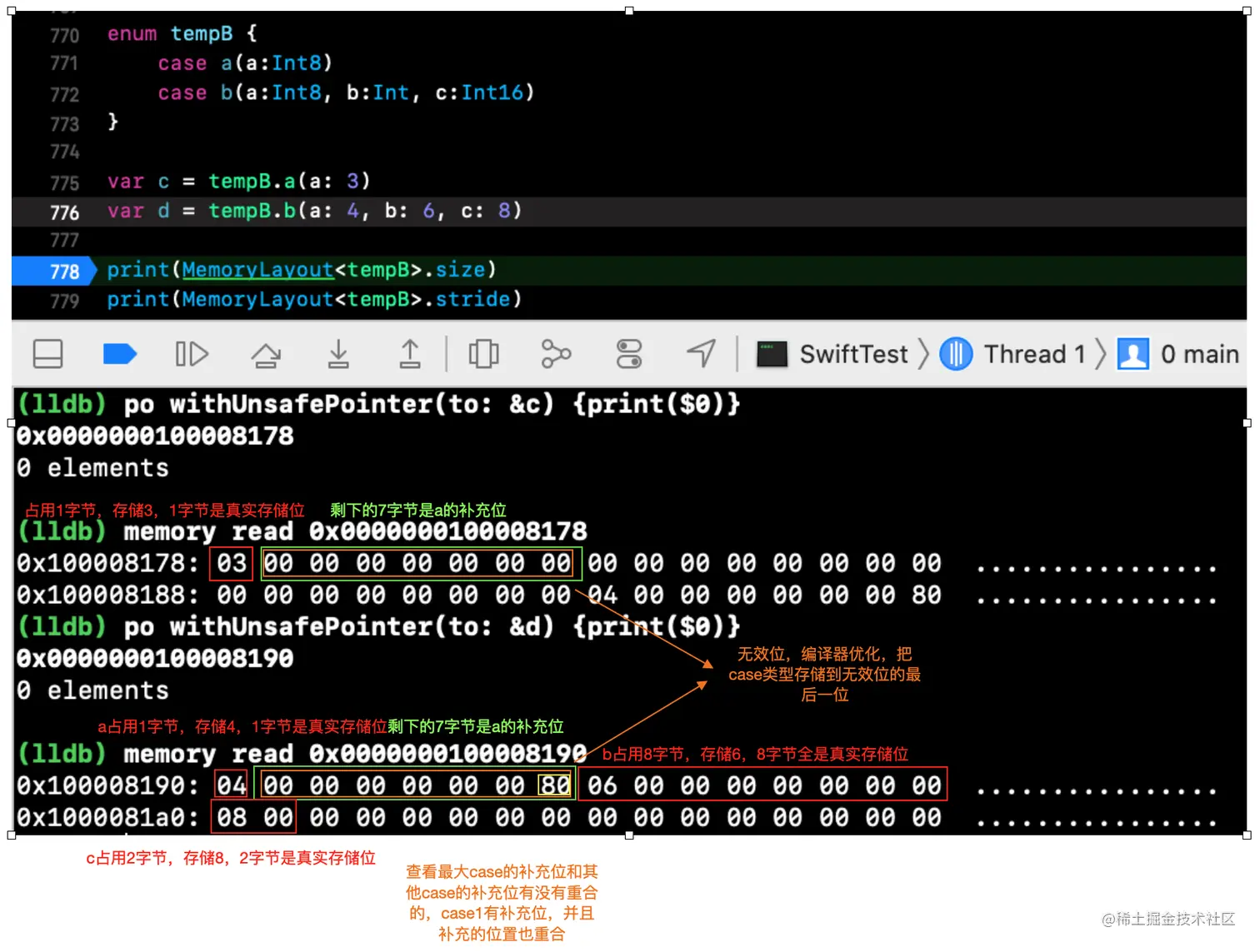Select SwiftTest process in jump bar
Viewport: 1260px width, 952px height.
[x=853, y=354]
